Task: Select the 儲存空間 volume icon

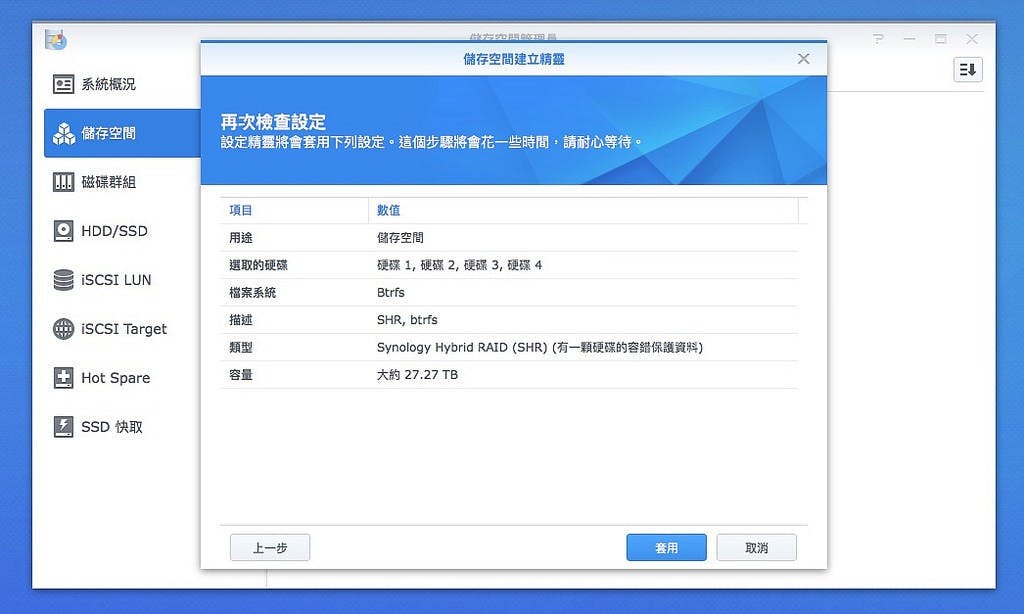Action: tap(63, 134)
